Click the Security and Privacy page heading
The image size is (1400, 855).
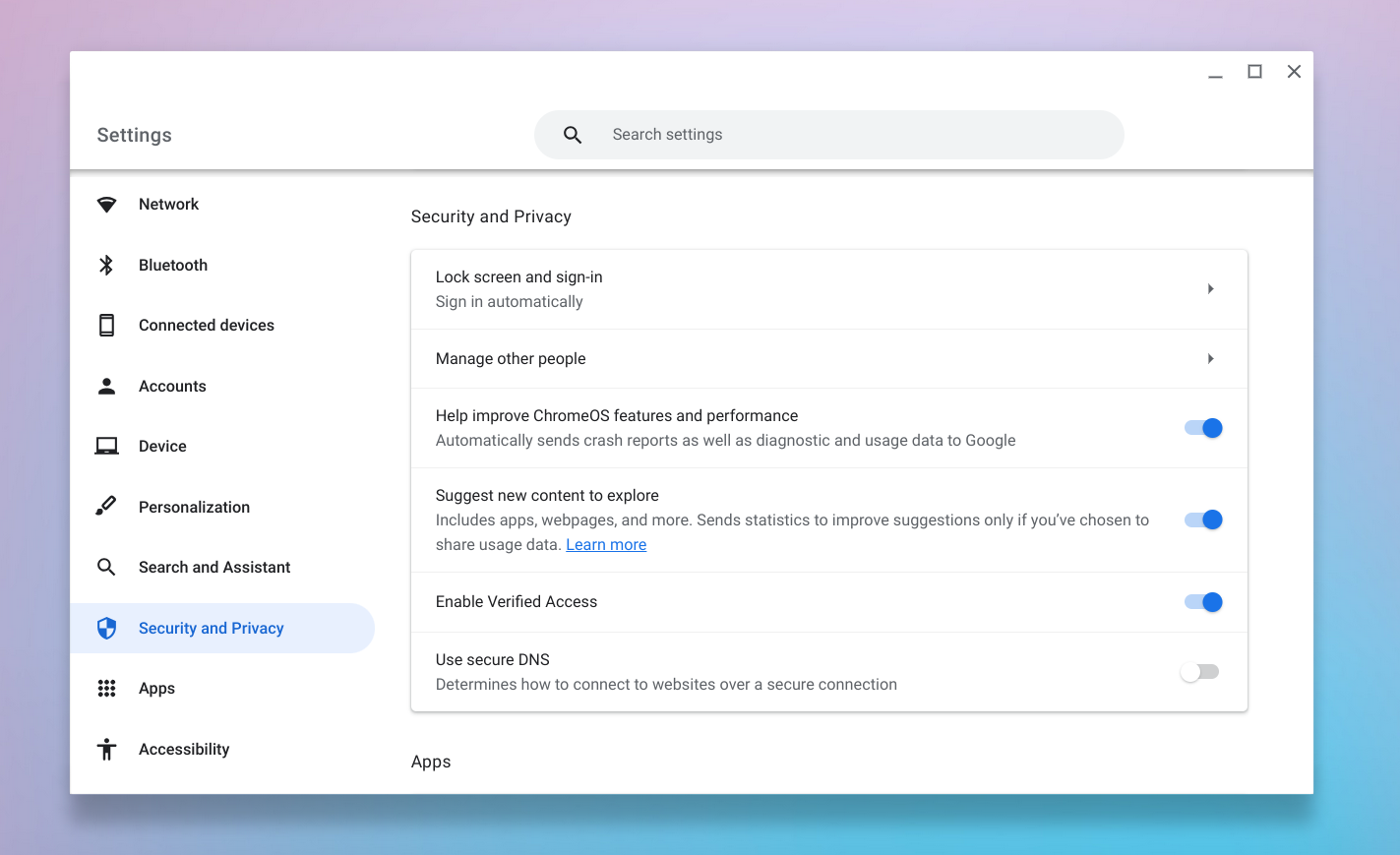(x=491, y=216)
